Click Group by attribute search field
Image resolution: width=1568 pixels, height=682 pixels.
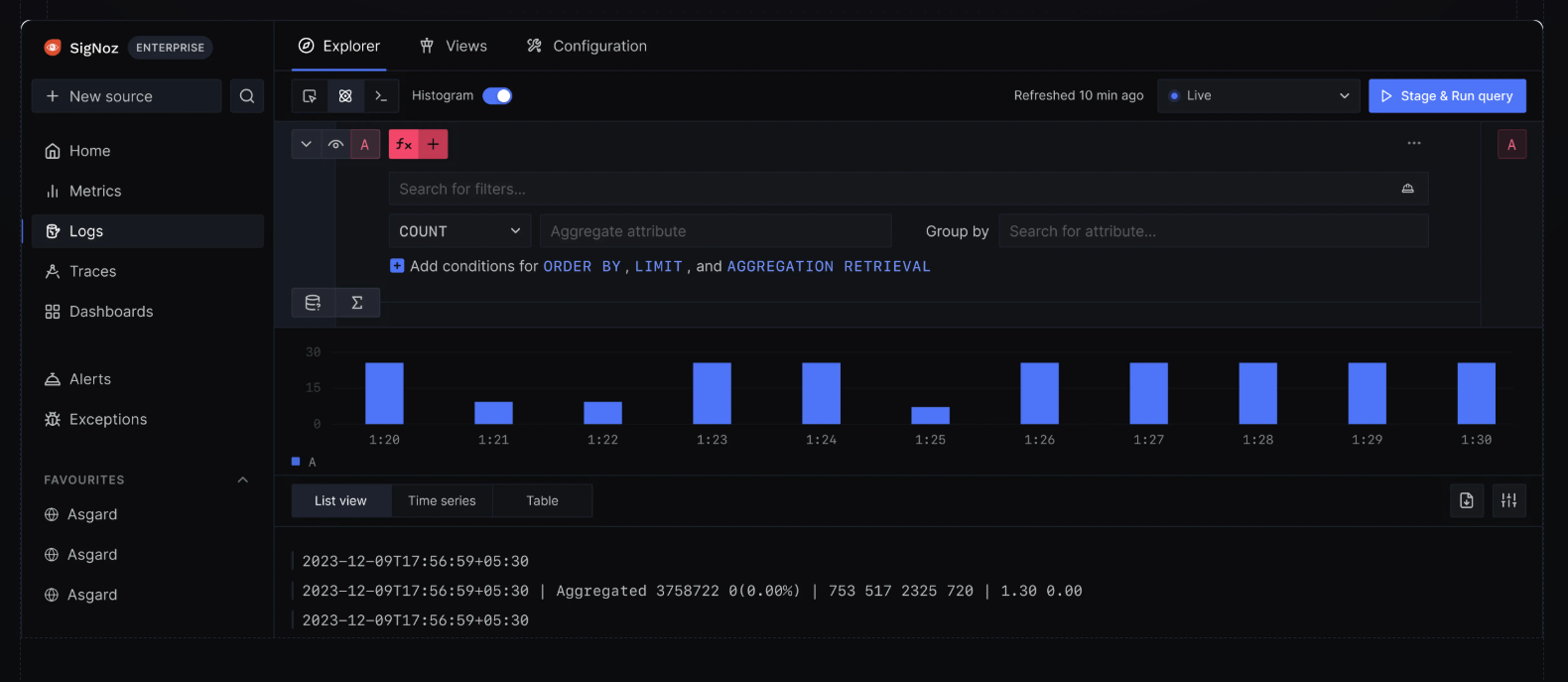point(1214,231)
